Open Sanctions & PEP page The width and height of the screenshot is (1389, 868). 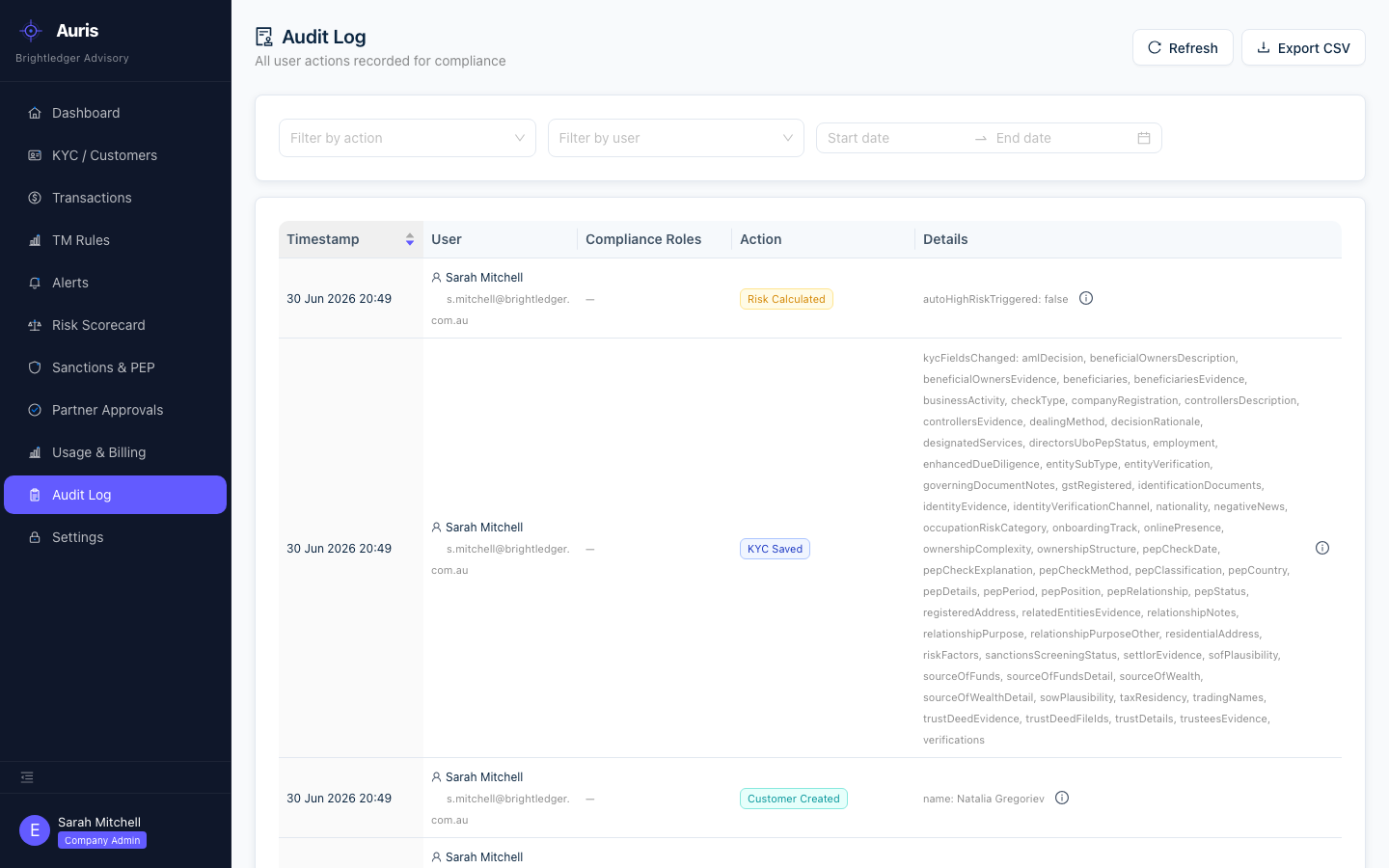click(x=115, y=367)
